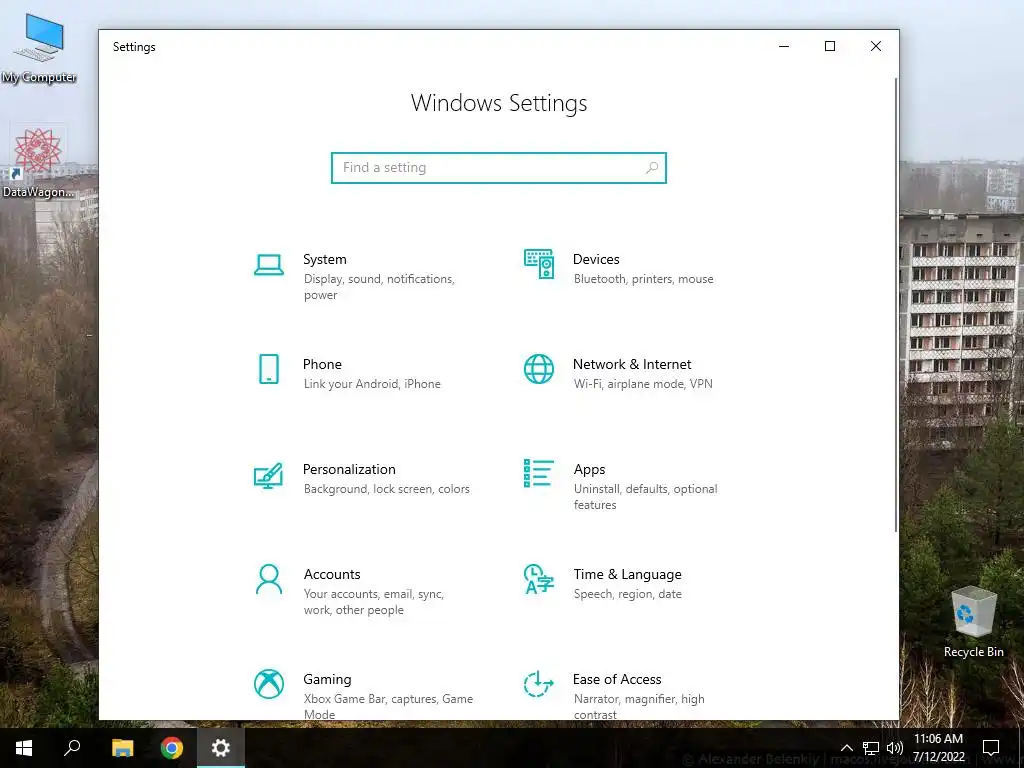Click the Settings window vertical scrollbar
This screenshot has height=768, width=1024.
[895, 304]
